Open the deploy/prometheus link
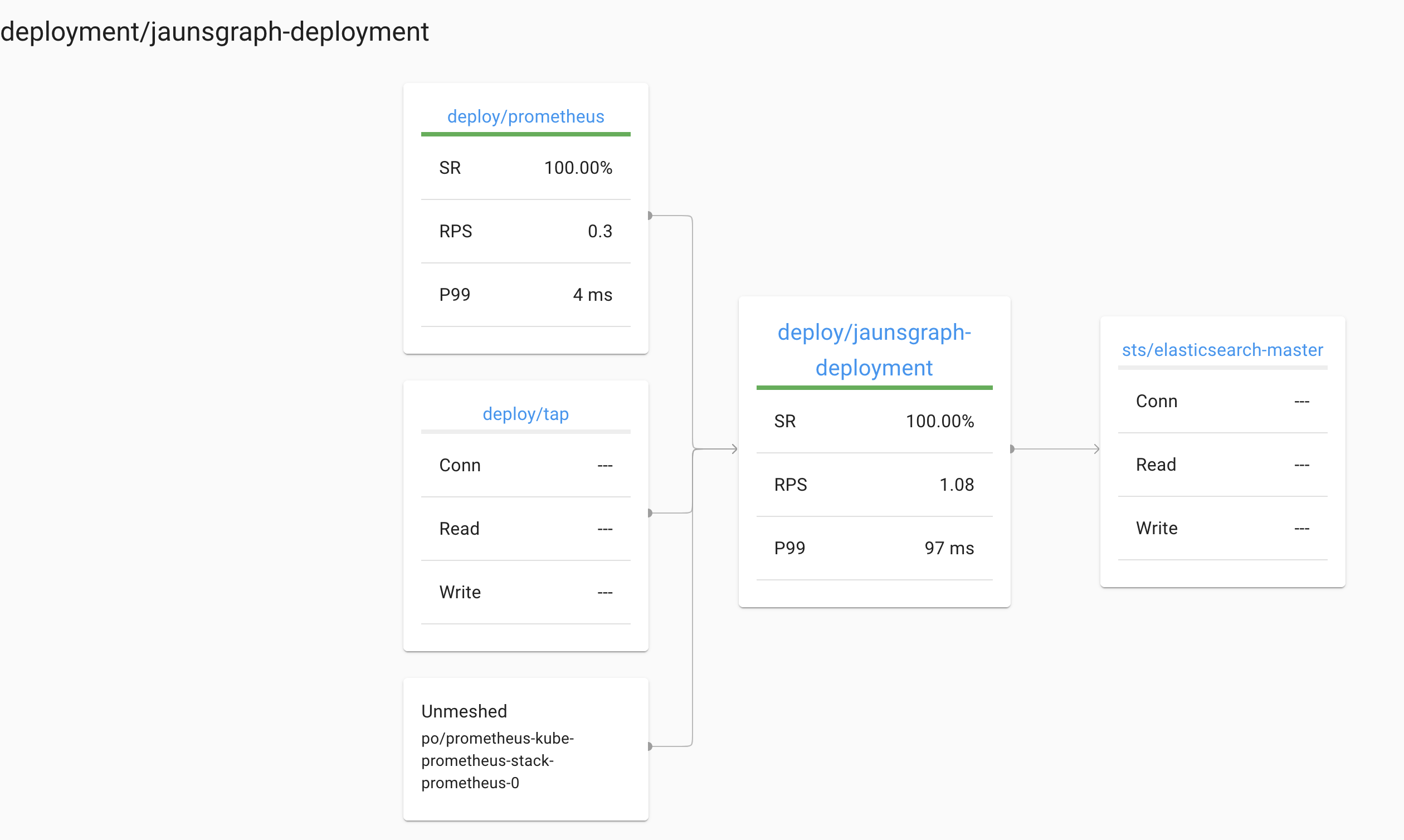 coord(525,116)
